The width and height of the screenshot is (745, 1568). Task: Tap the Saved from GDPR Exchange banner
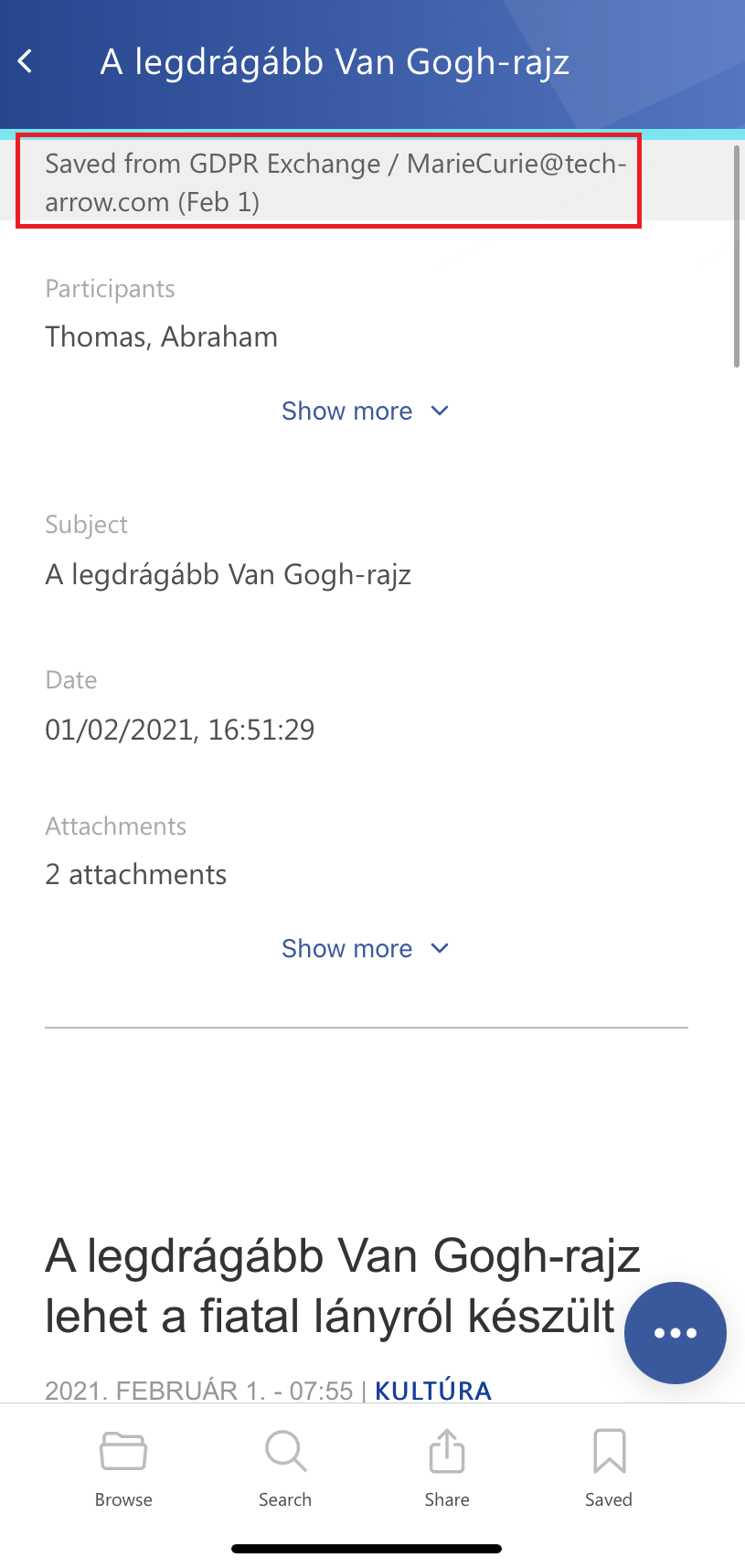328,182
